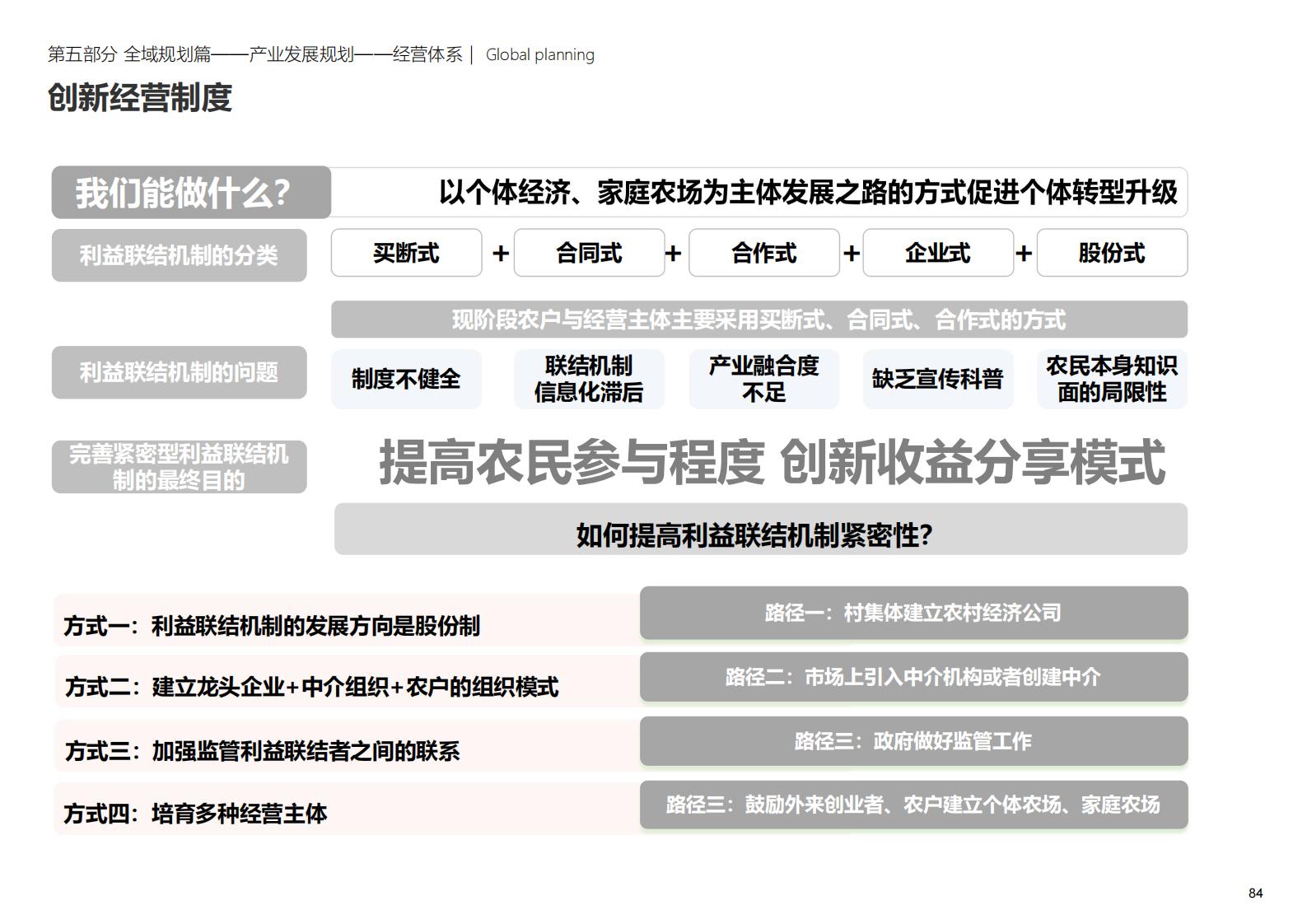Select the label 利益联结机制的问题
Viewport: 1307px width, 924px height.
(x=179, y=372)
